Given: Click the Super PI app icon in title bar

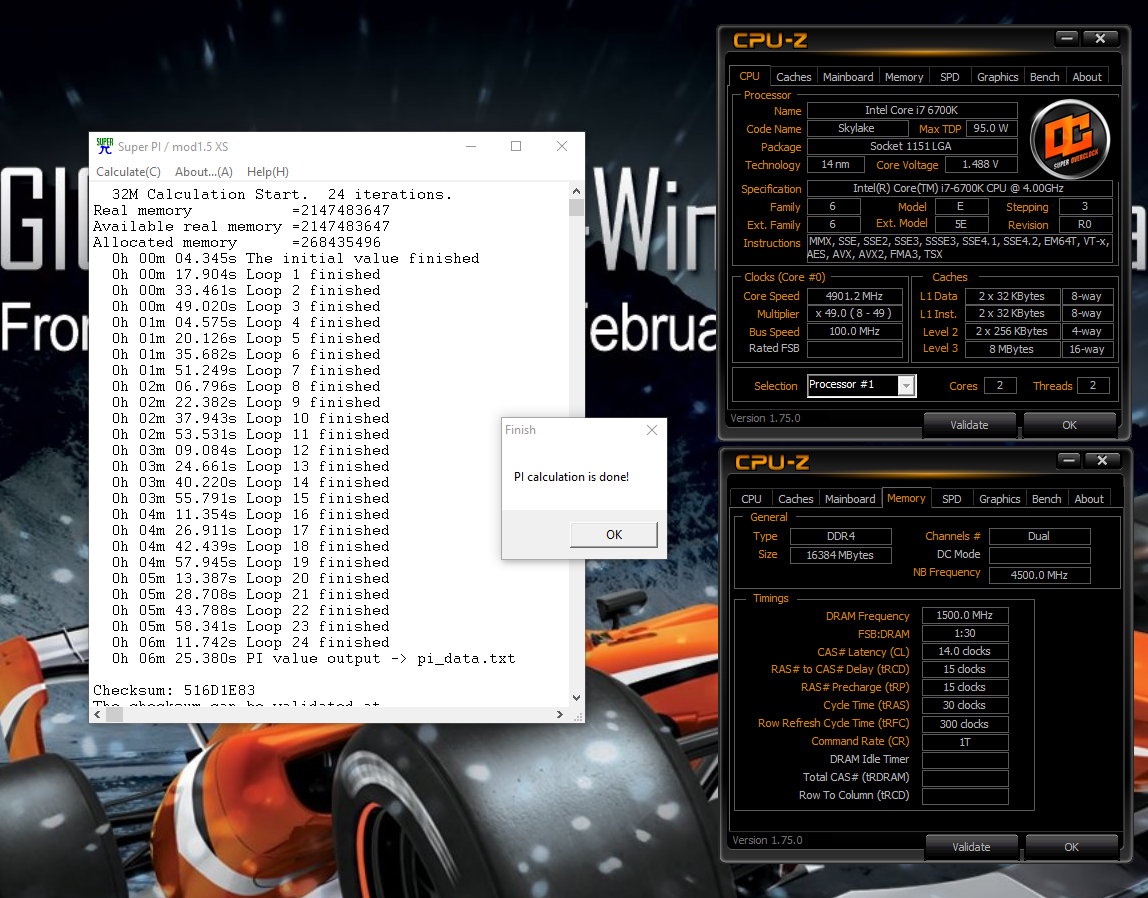Looking at the screenshot, I should pos(105,146).
